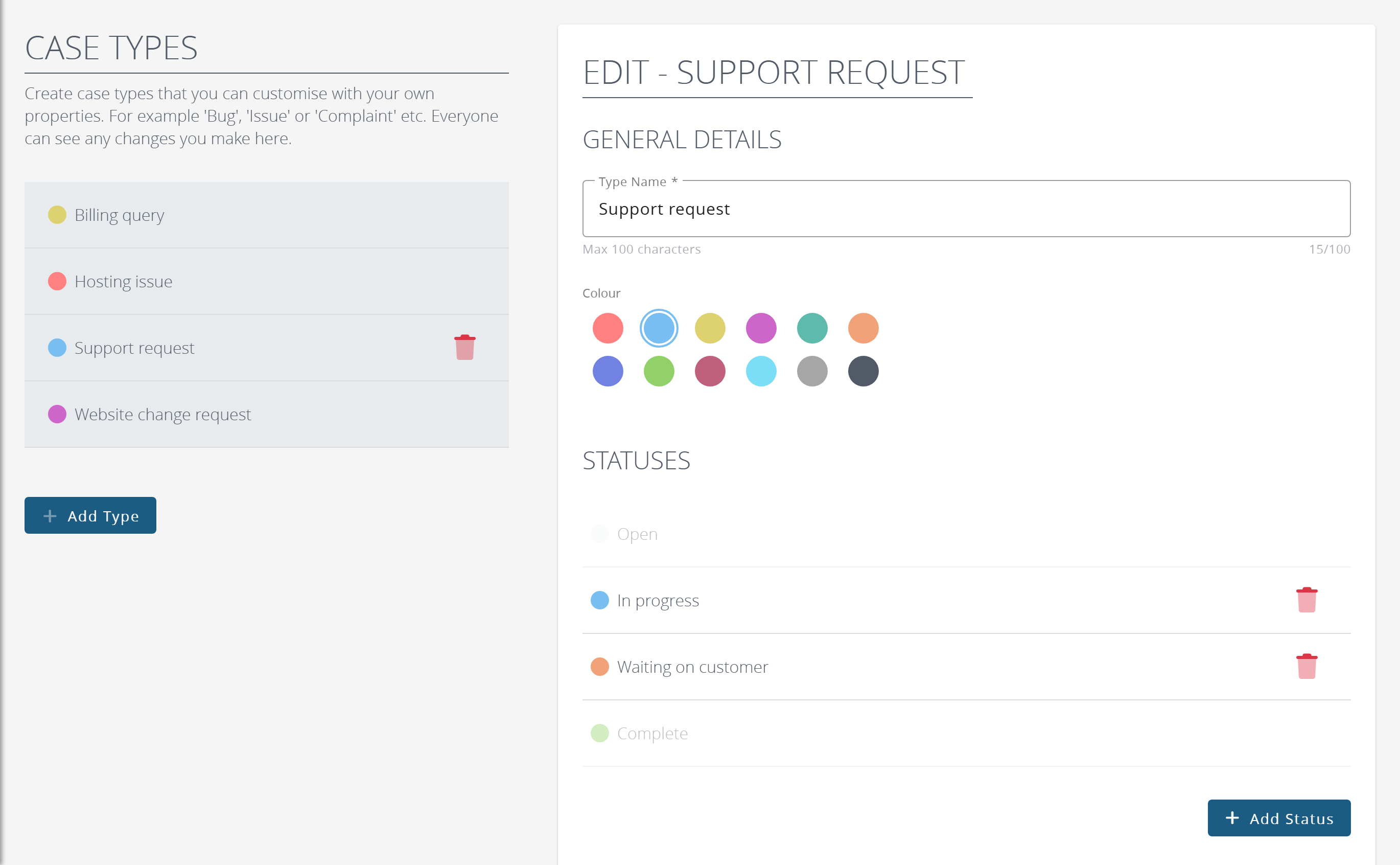Select the teal colour swatch

tap(812, 328)
